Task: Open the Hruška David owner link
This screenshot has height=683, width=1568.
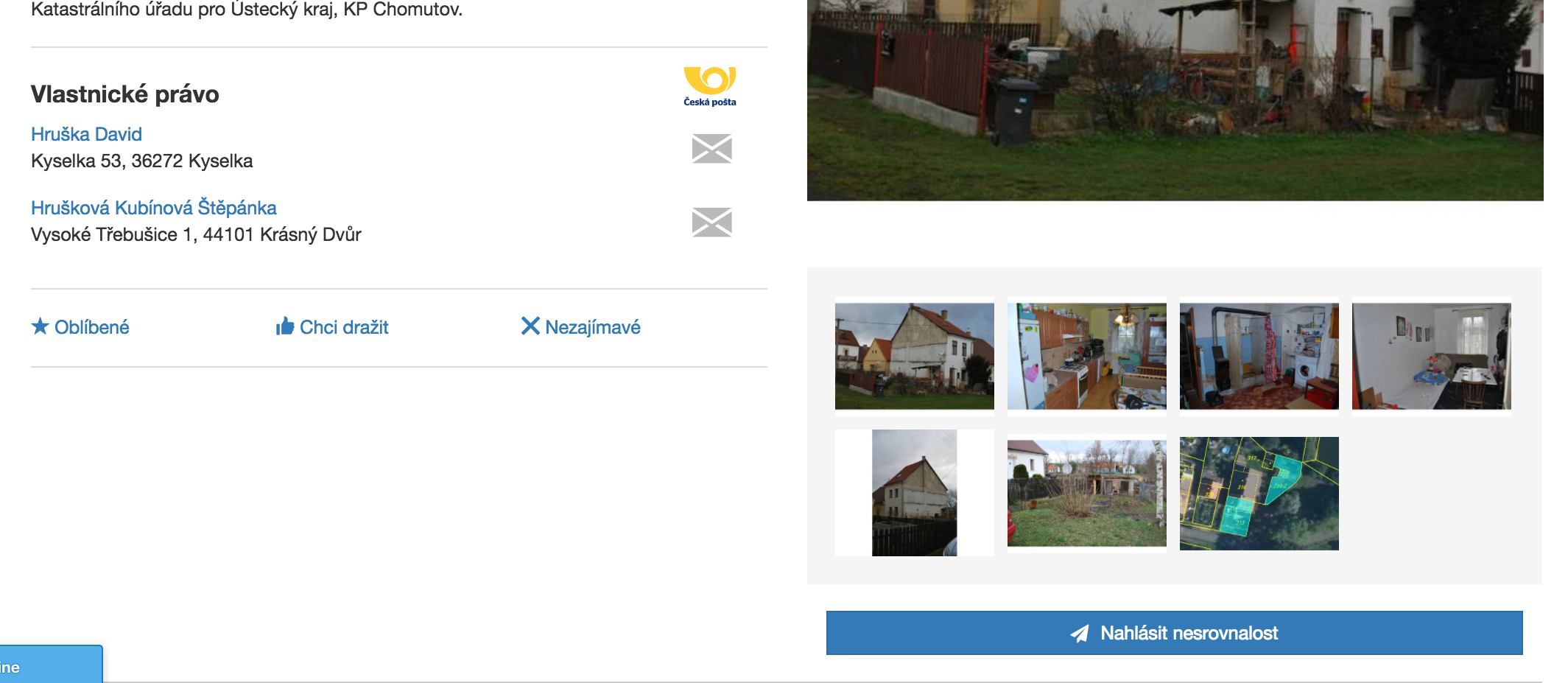Action: [x=86, y=134]
